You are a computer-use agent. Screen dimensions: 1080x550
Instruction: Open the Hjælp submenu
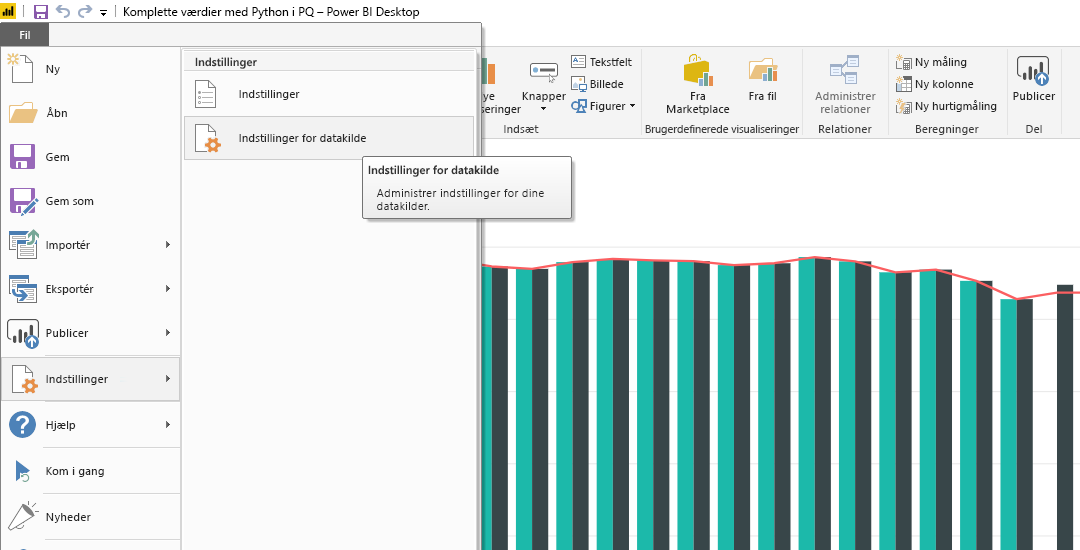90,425
